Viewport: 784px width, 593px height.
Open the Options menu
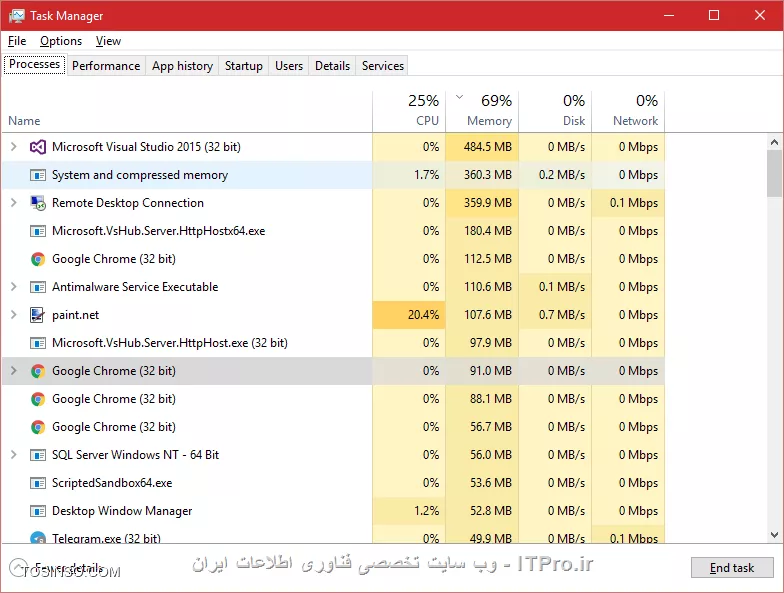(61, 41)
